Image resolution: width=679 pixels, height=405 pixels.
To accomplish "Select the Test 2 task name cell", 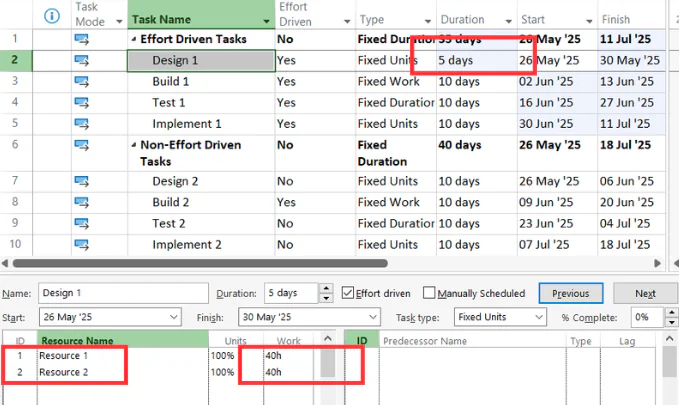I will tap(201, 224).
